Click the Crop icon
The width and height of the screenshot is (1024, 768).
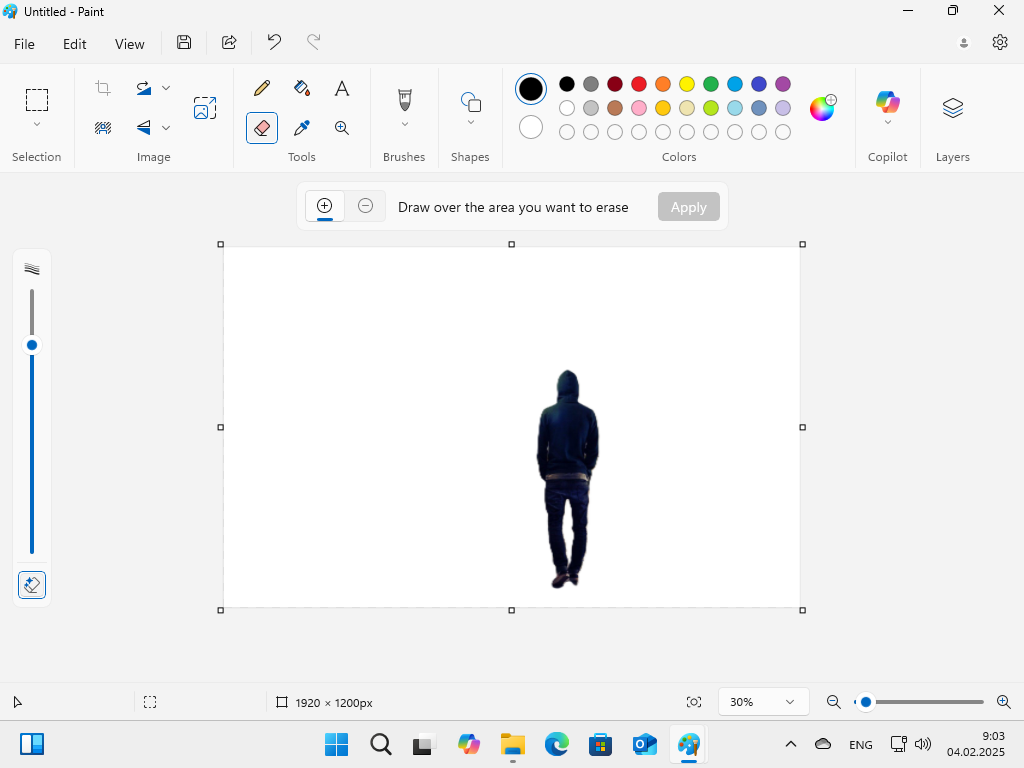[x=103, y=88]
